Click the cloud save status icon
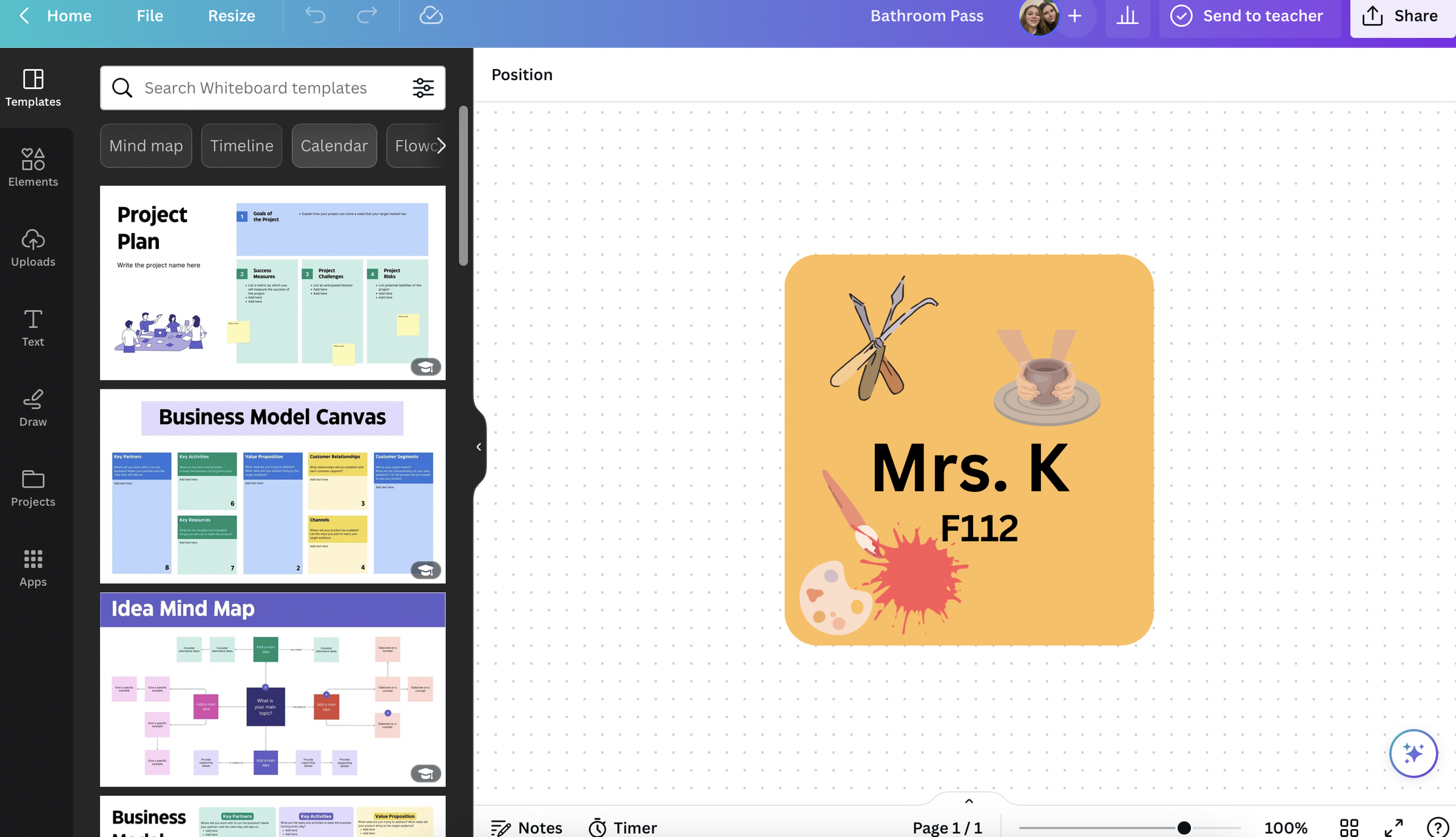The image size is (1456, 837). [431, 15]
